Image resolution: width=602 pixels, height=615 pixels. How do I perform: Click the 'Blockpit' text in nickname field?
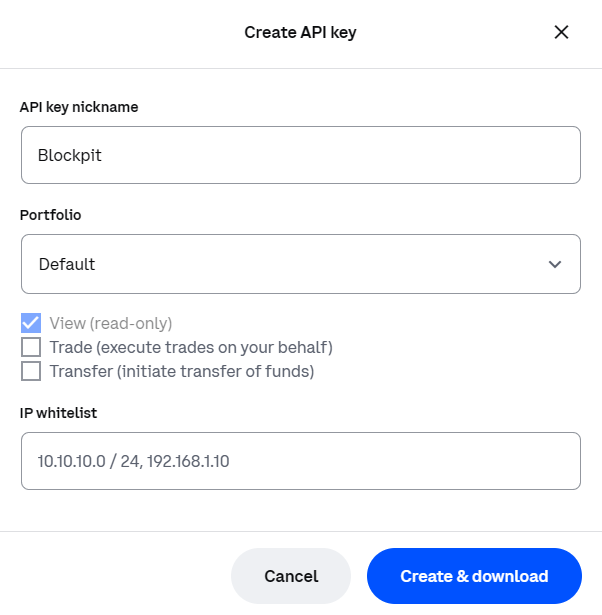(69, 155)
